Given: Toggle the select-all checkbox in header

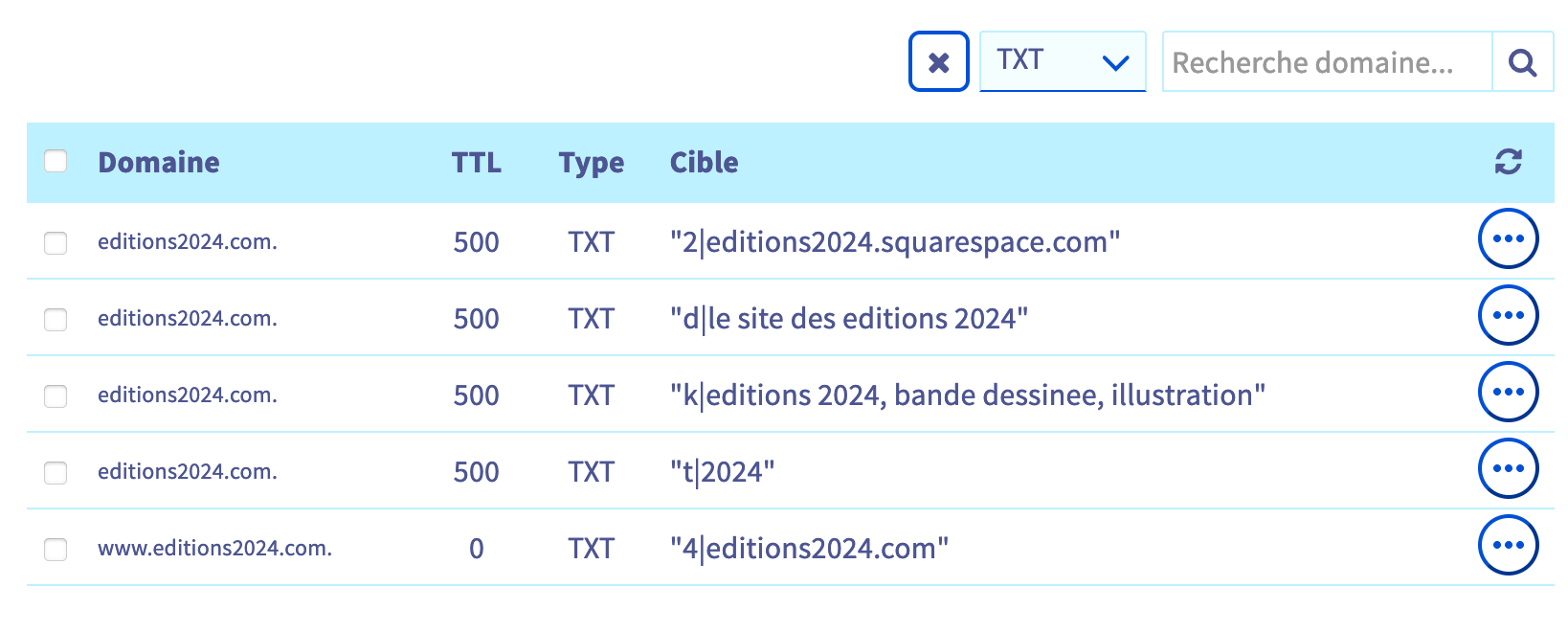Looking at the screenshot, I should click(56, 161).
